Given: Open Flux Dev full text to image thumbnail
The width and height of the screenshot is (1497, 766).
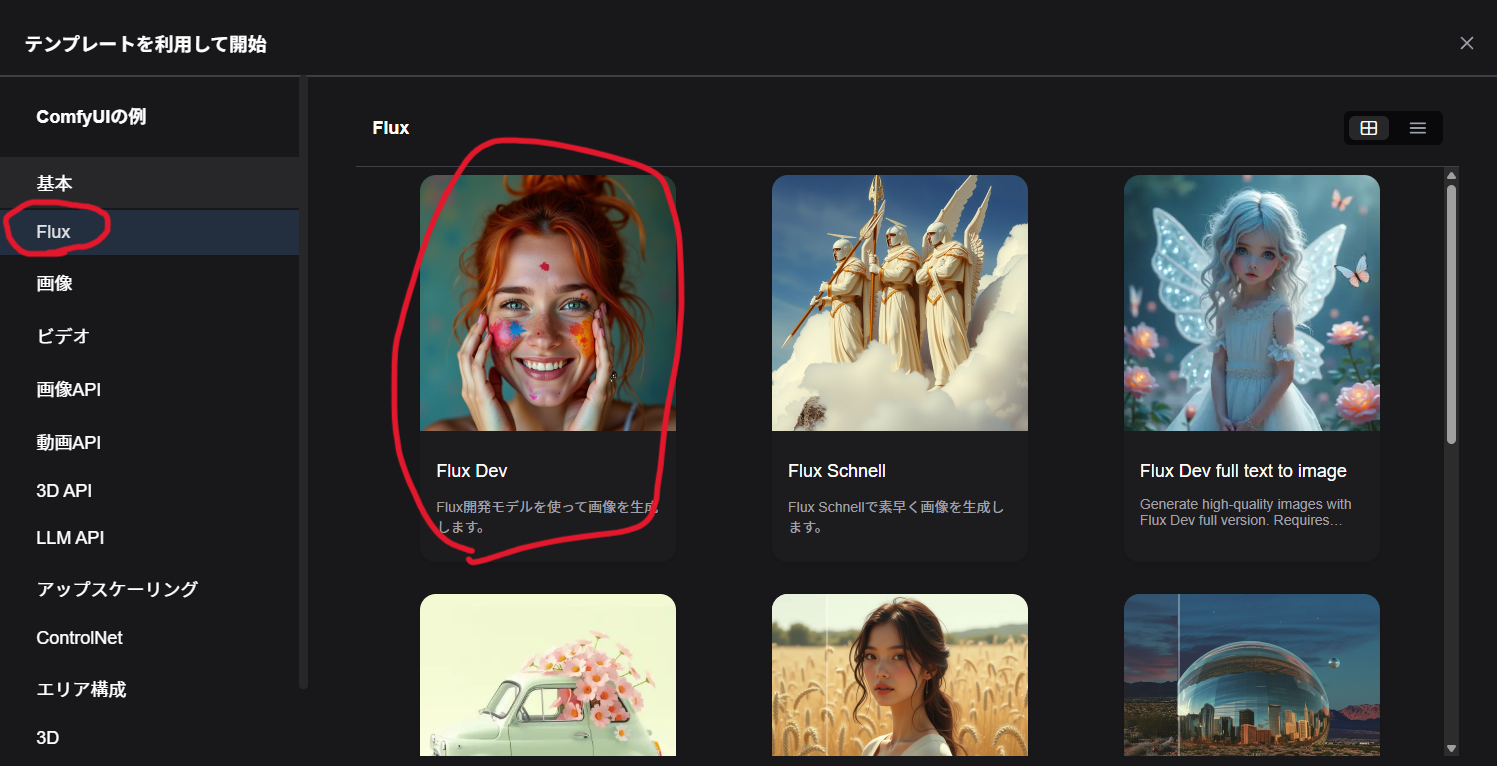Looking at the screenshot, I should pyautogui.click(x=1252, y=303).
